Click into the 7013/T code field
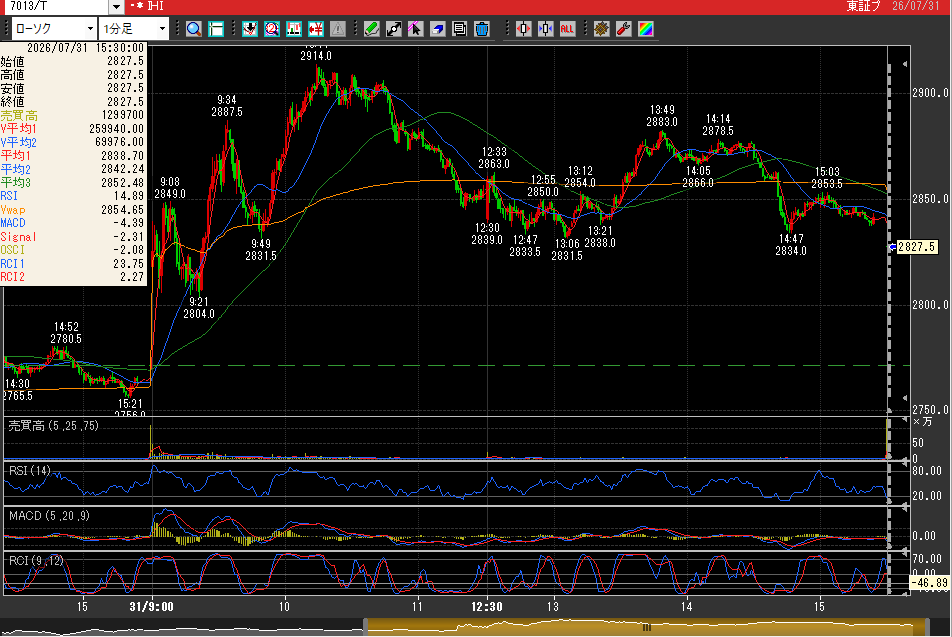The width and height of the screenshot is (952, 637). [58, 7]
